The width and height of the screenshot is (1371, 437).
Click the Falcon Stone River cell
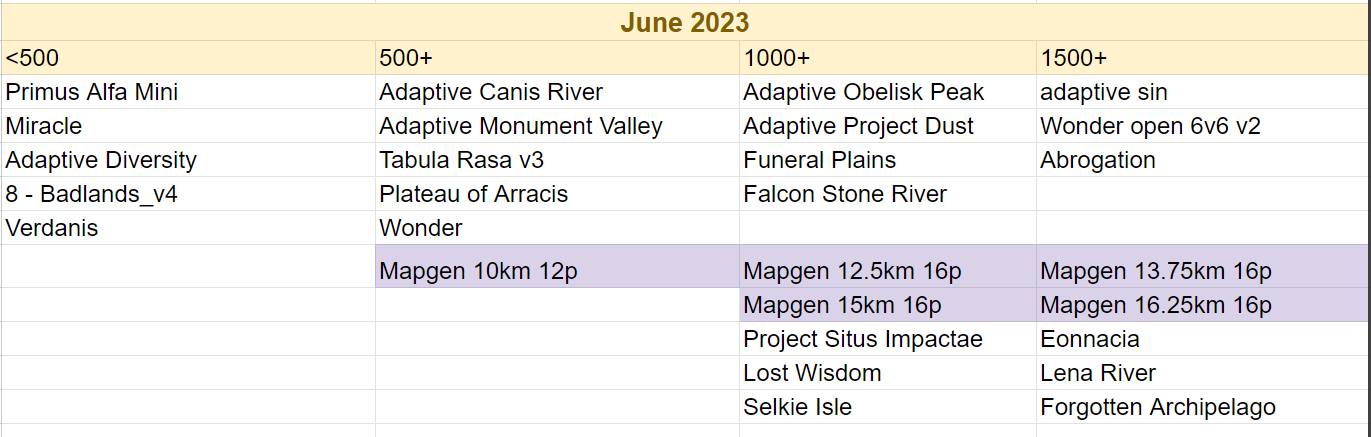click(x=888, y=194)
